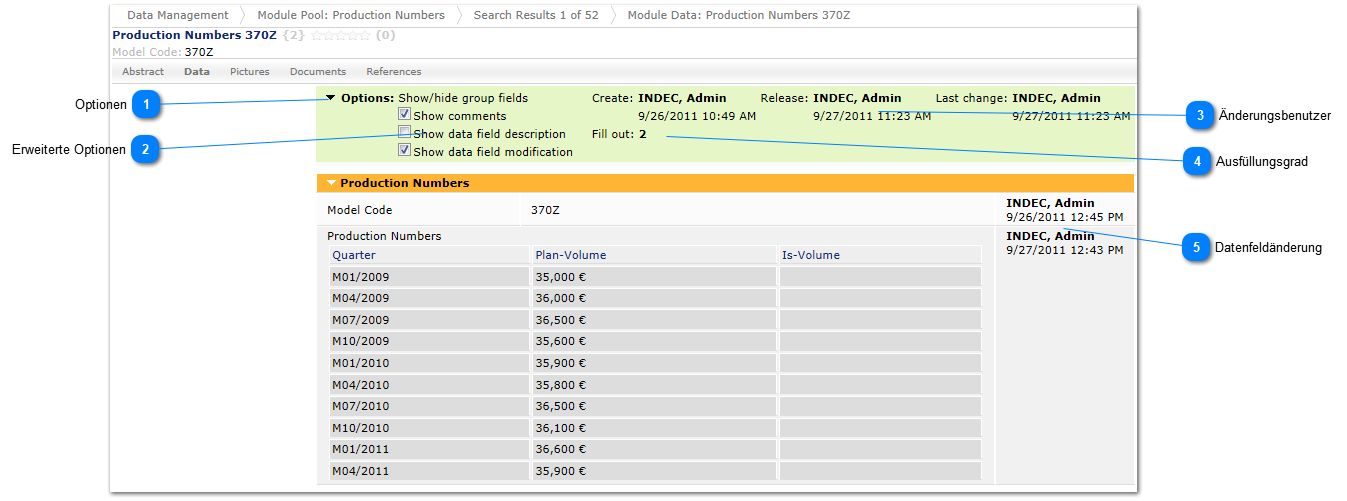Enable Show data field description checkbox
This screenshot has width=1347, height=501.
(x=405, y=133)
